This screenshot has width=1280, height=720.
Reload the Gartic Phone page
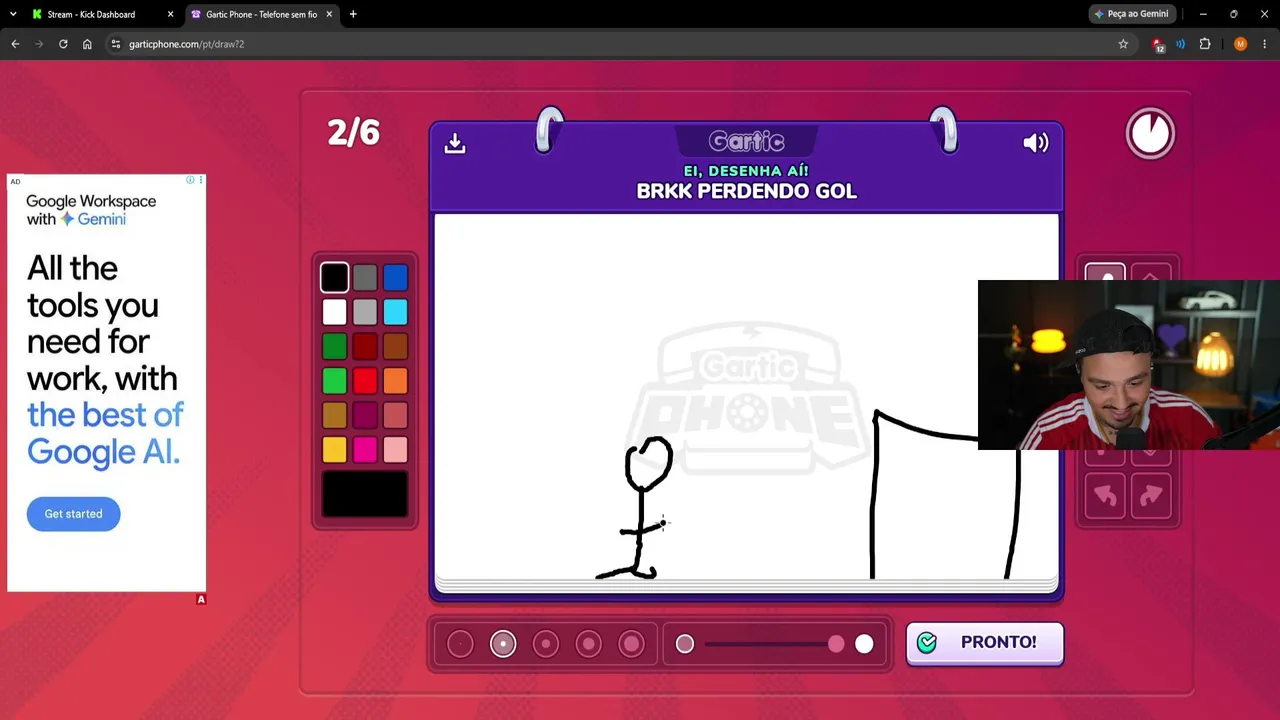pyautogui.click(x=63, y=44)
